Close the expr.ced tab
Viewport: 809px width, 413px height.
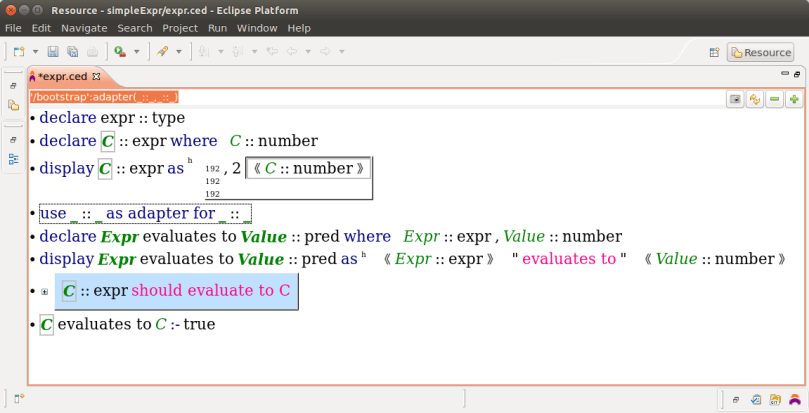97,76
